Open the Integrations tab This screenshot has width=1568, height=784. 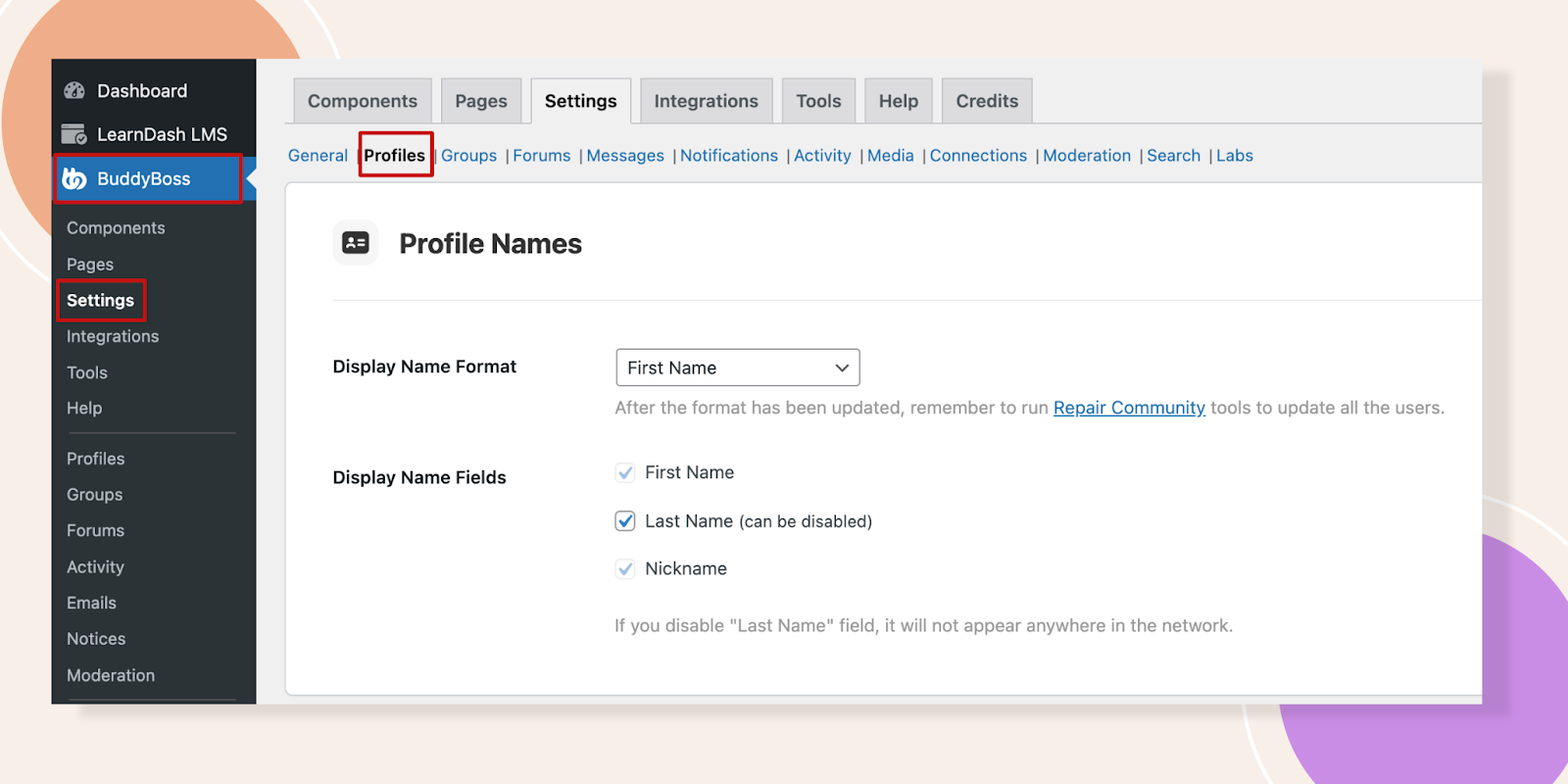click(707, 101)
